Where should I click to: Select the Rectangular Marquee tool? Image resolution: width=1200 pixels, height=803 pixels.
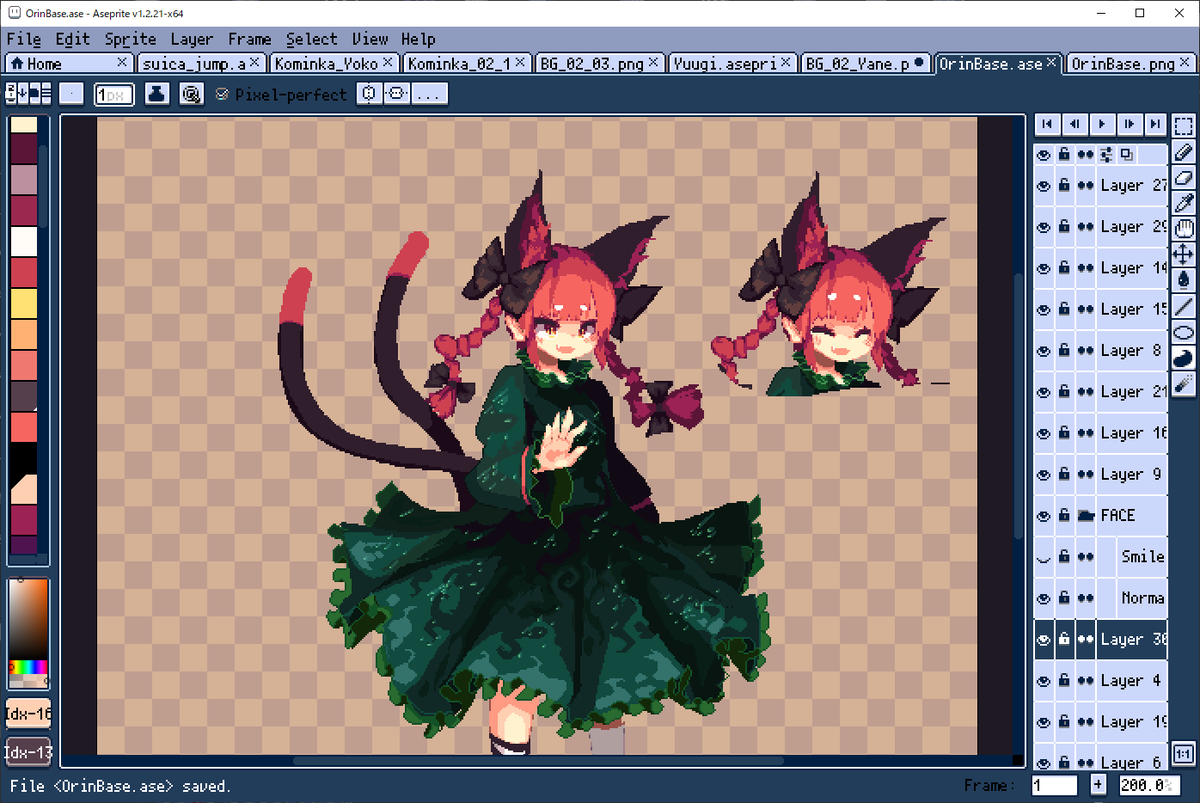(x=1183, y=126)
